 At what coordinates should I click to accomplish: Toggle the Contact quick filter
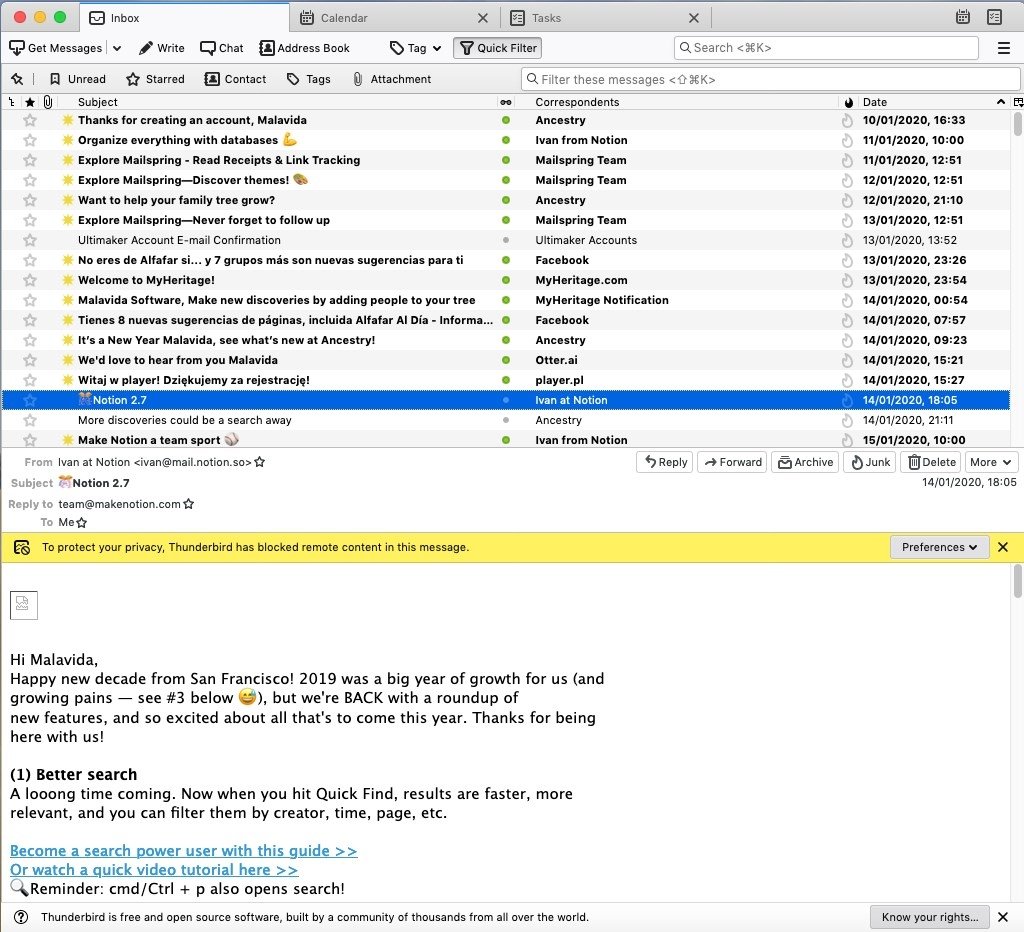[235, 79]
